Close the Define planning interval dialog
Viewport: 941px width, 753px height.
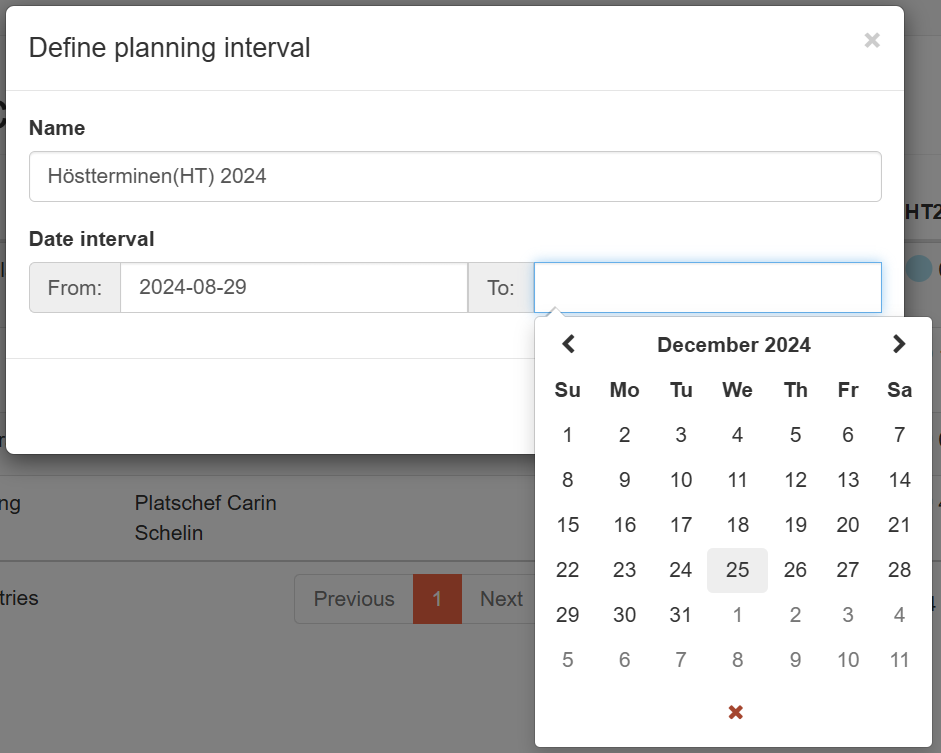(x=872, y=40)
